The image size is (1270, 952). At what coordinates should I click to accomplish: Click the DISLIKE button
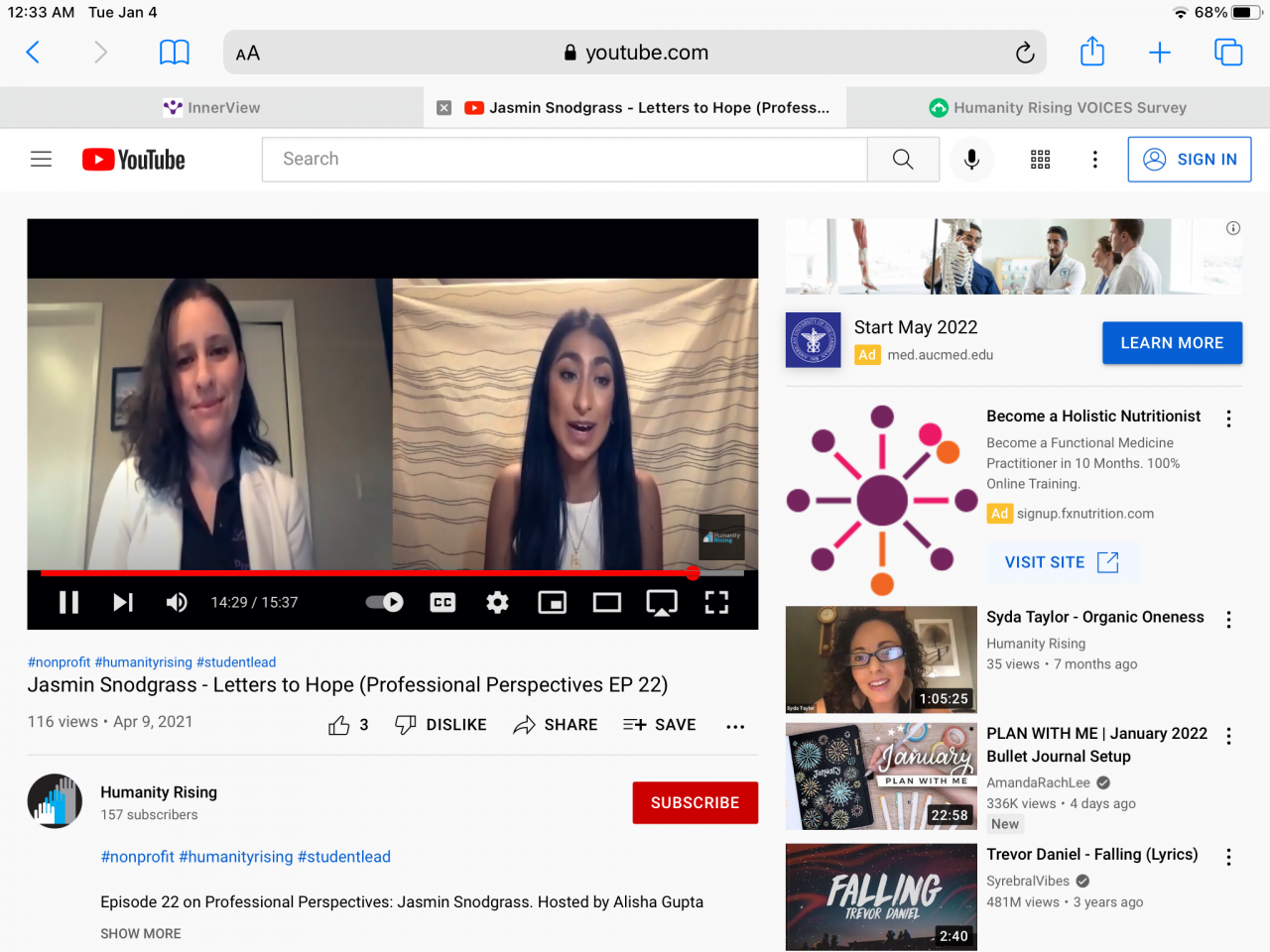pyautogui.click(x=441, y=725)
